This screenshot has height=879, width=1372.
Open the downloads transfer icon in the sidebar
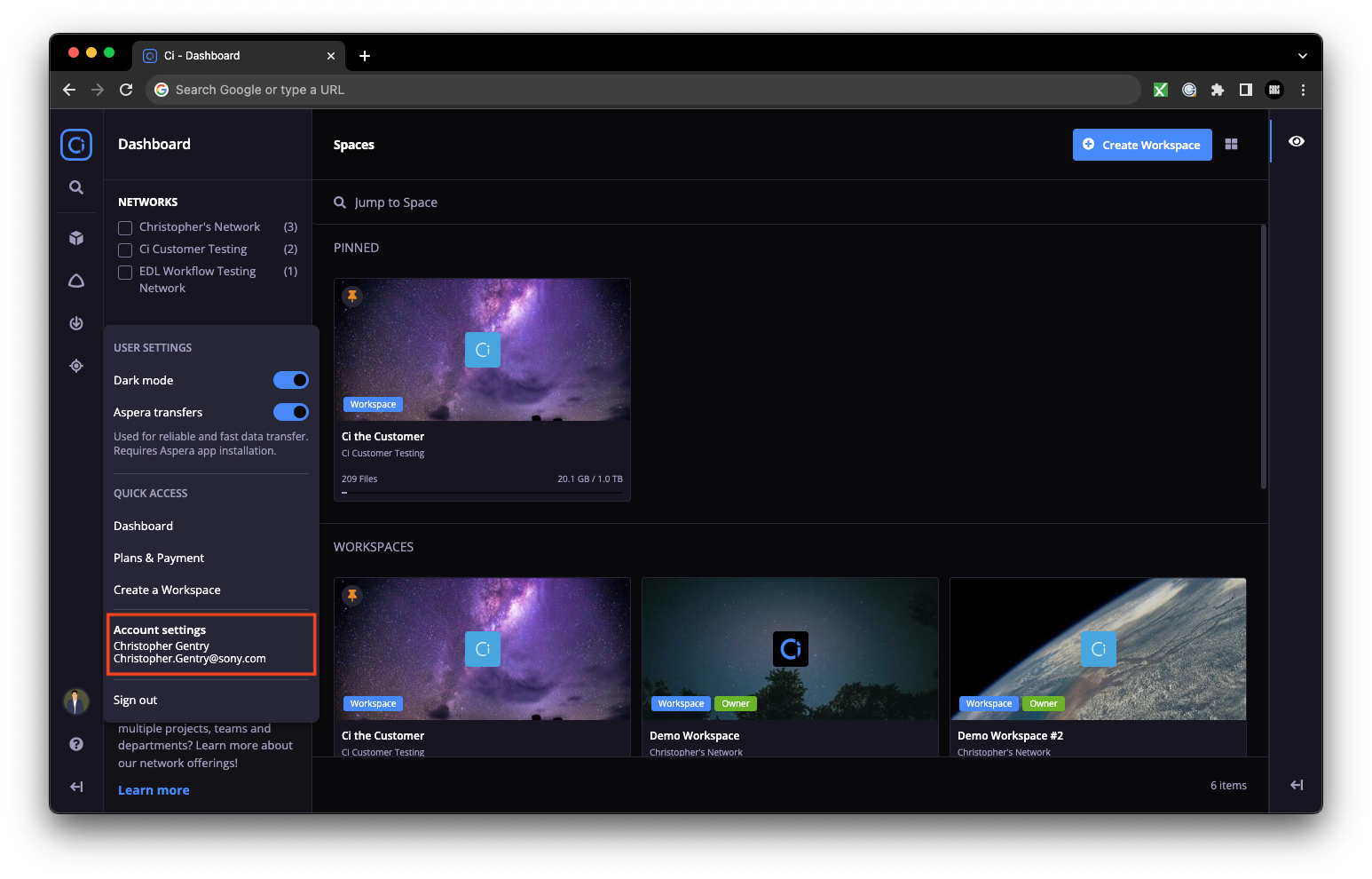[76, 323]
